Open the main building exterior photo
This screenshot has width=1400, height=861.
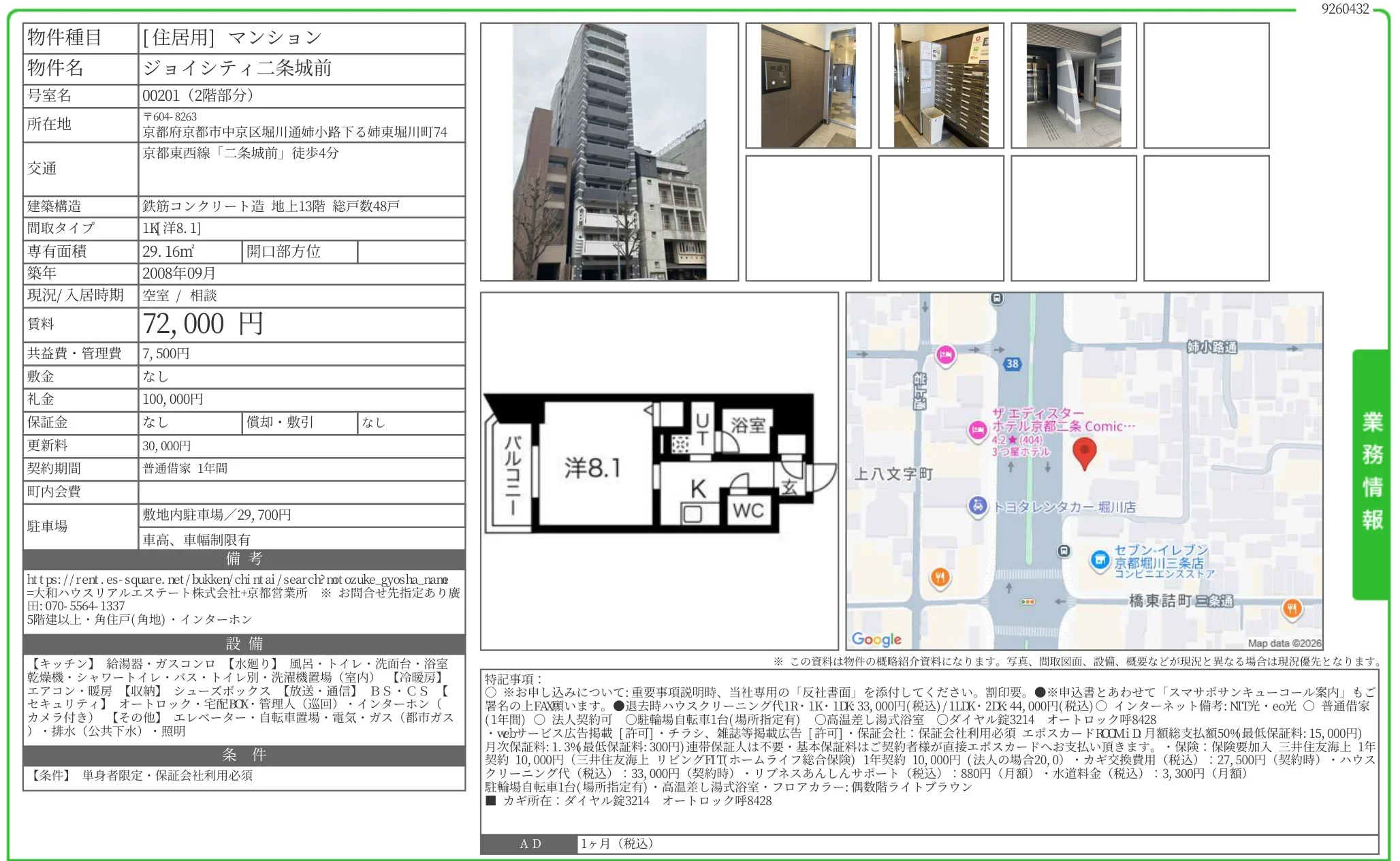(609, 152)
